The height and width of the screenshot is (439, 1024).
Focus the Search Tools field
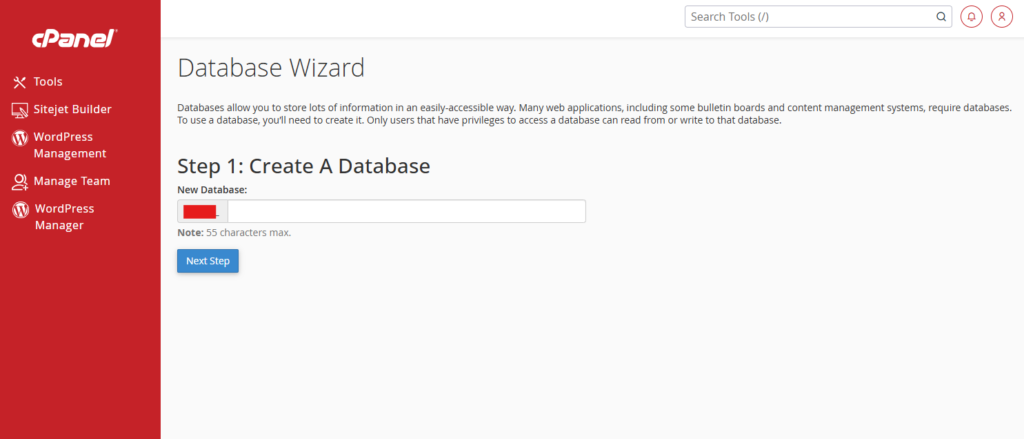(x=808, y=17)
